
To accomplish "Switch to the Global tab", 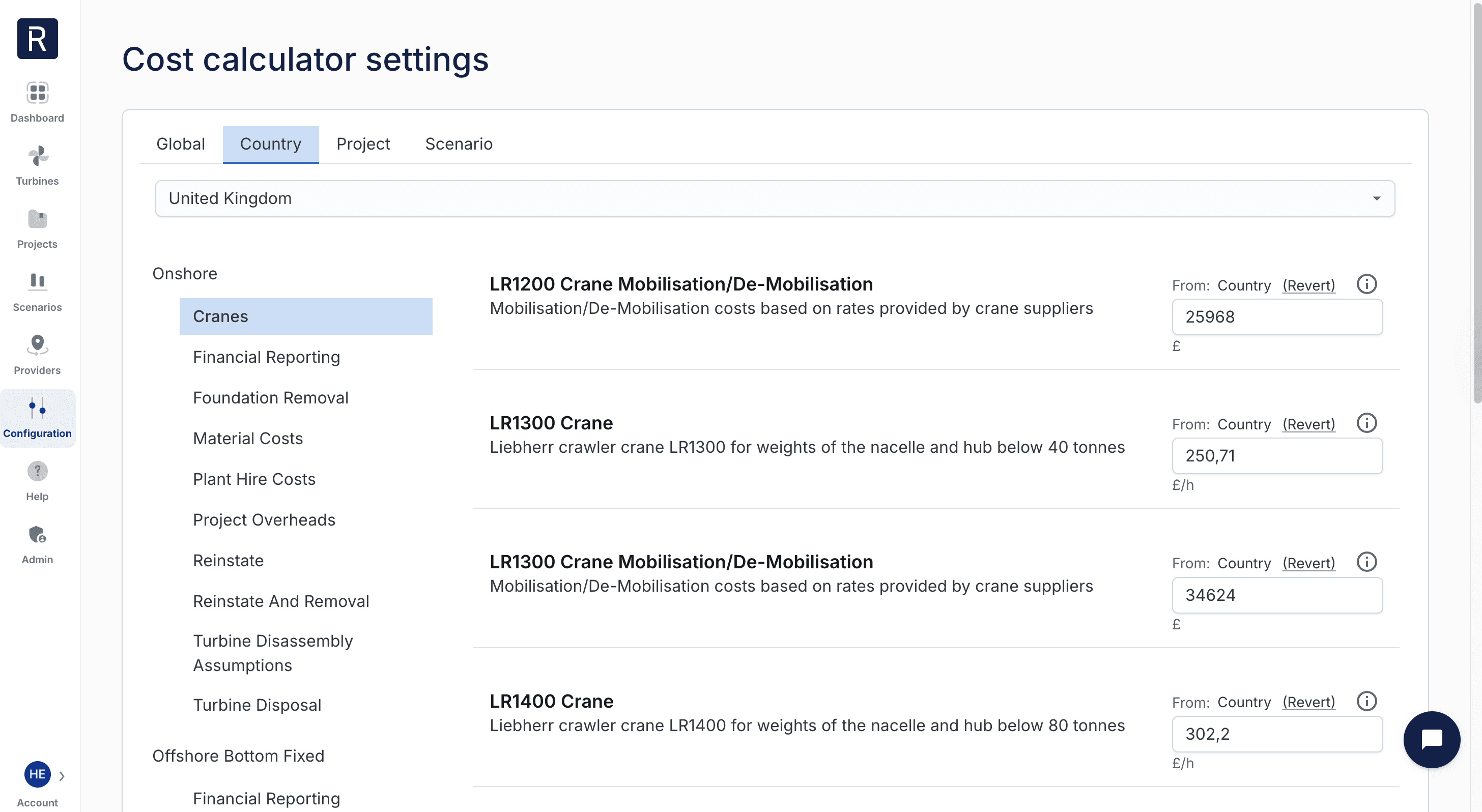I will click(x=180, y=144).
